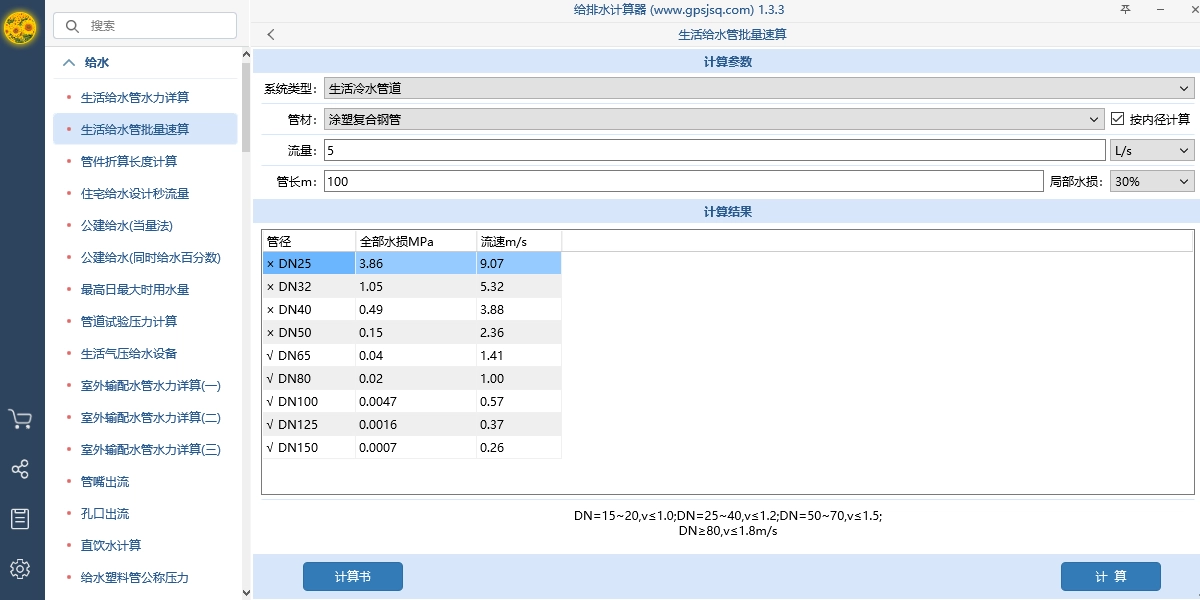This screenshot has height=600, width=1200.
Task: Open the L/s flow unit dropdown
Action: click(x=1150, y=149)
